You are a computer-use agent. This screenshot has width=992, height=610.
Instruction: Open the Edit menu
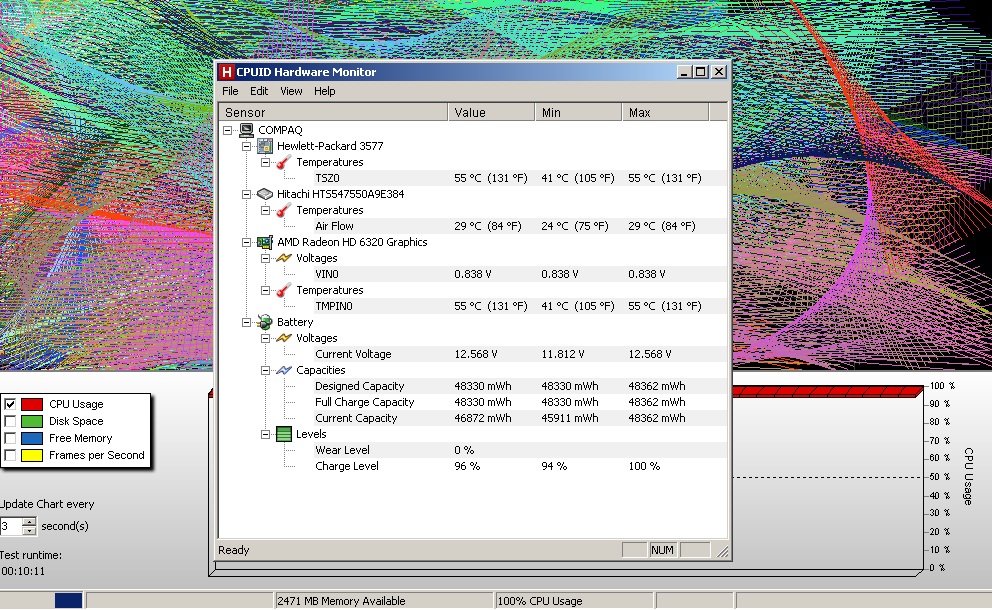point(259,91)
